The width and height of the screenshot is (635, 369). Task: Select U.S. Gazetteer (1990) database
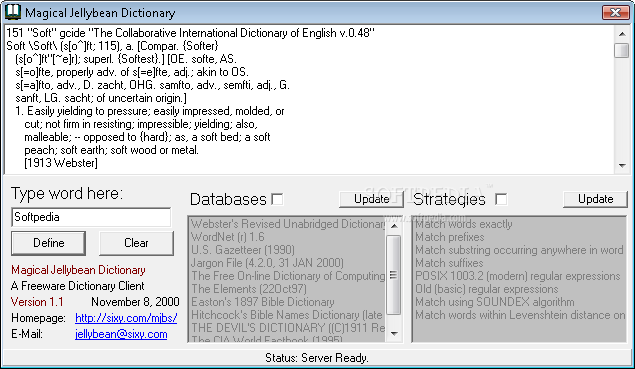pyautogui.click(x=287, y=250)
